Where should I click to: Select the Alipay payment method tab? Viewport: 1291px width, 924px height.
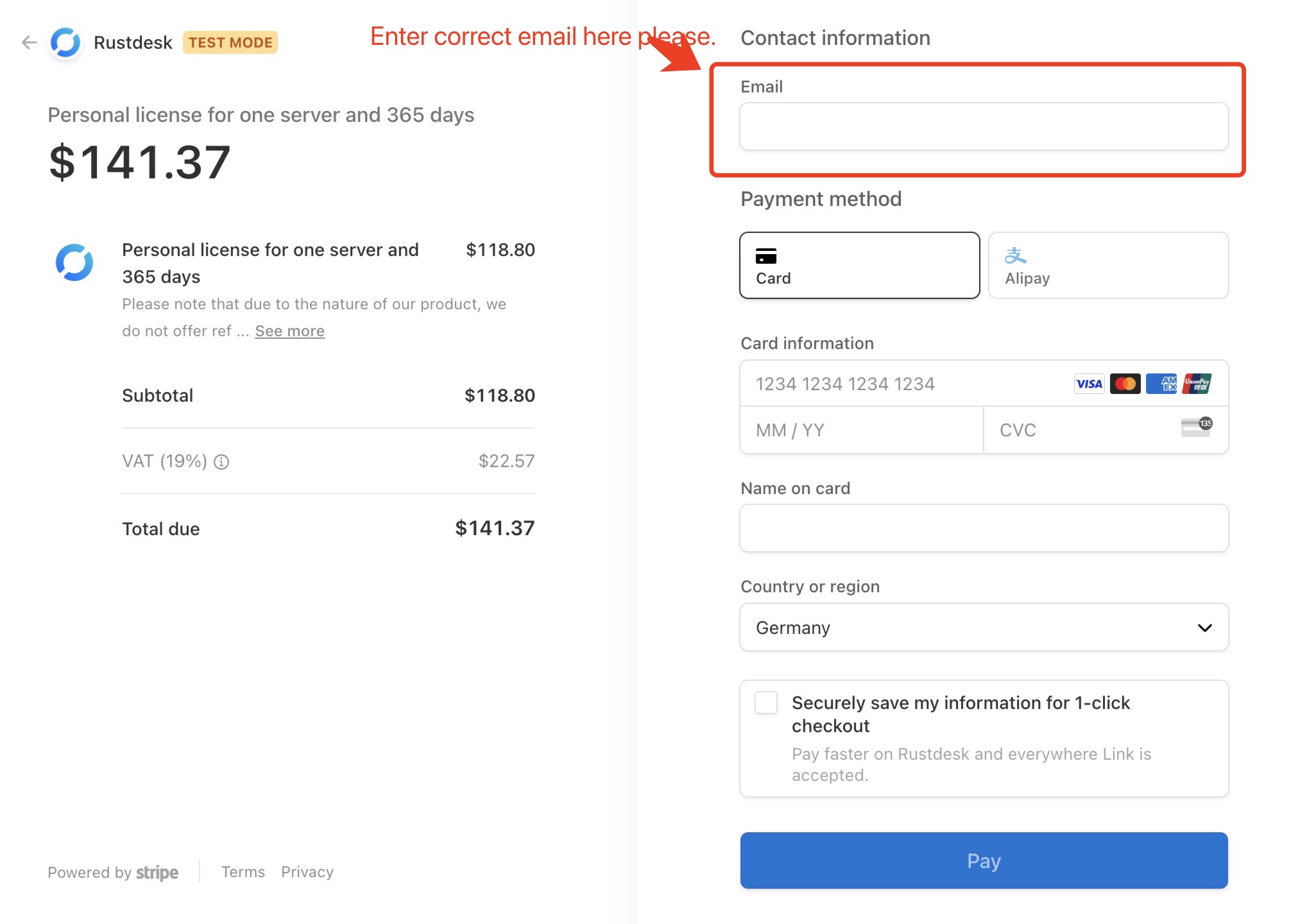click(x=1108, y=265)
